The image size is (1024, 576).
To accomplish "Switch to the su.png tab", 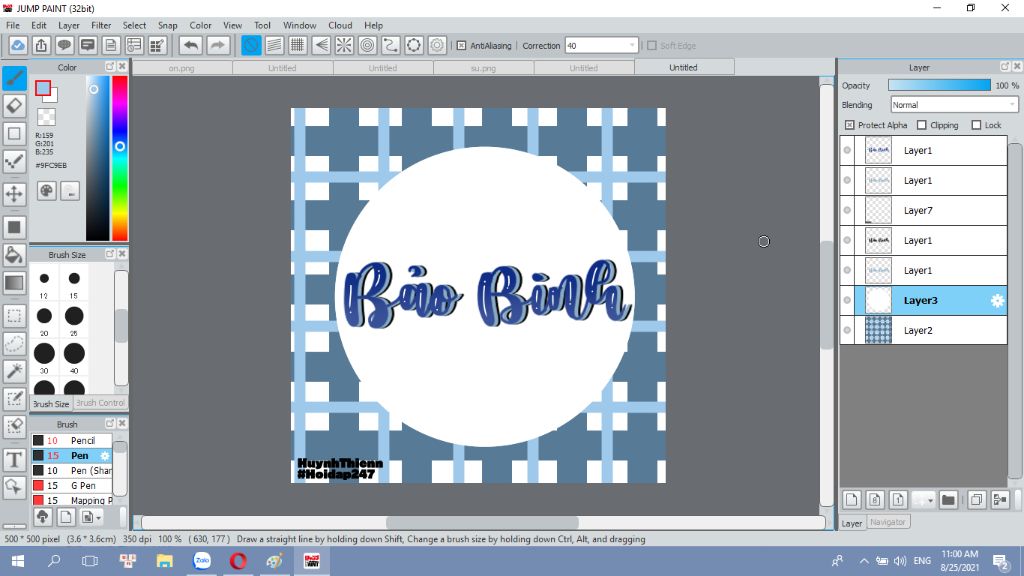I will pos(483,68).
